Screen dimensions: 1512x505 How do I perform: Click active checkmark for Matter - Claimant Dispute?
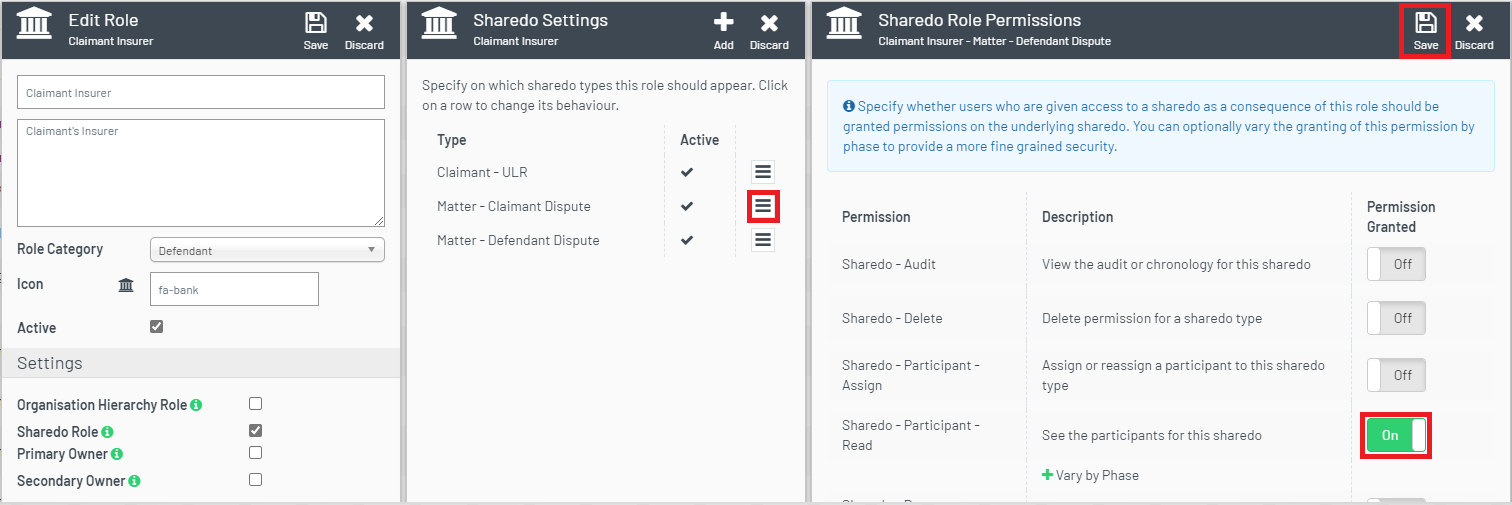click(x=687, y=206)
